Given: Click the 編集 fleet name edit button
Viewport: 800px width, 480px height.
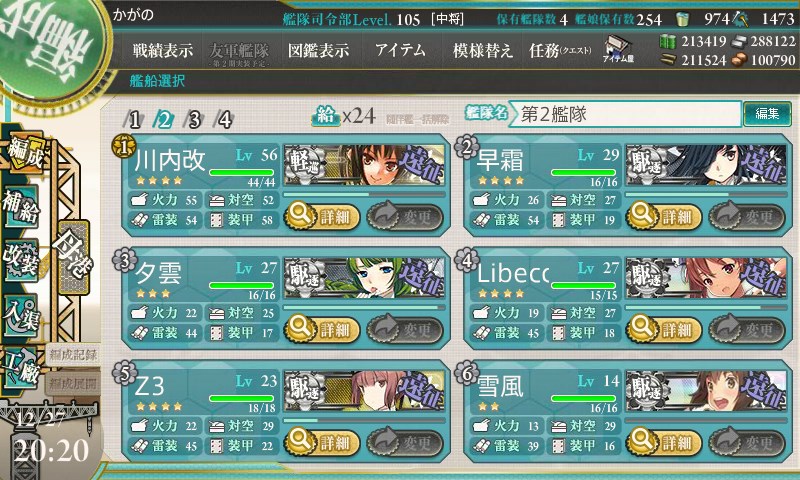Looking at the screenshot, I should (x=767, y=113).
